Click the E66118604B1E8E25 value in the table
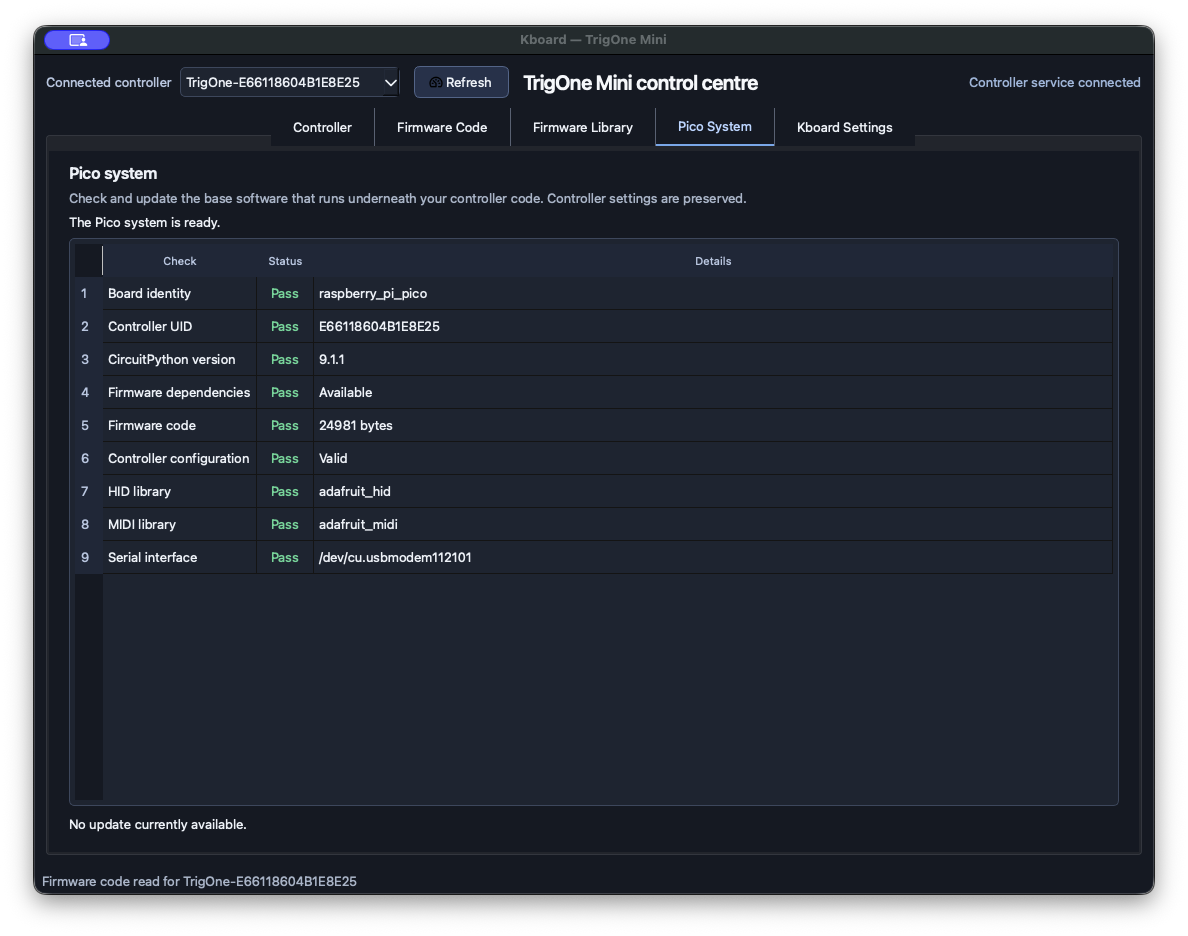Viewport: 1188px width, 936px height. click(379, 327)
